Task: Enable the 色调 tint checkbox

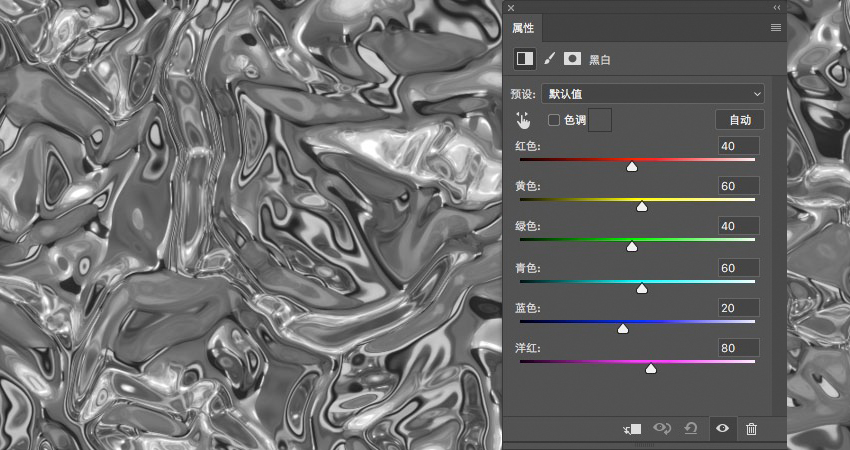Action: click(553, 120)
